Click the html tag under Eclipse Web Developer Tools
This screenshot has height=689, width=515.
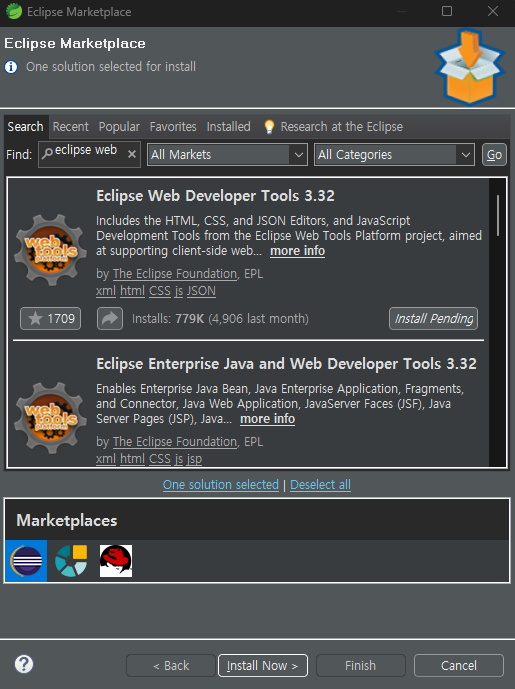click(x=132, y=291)
